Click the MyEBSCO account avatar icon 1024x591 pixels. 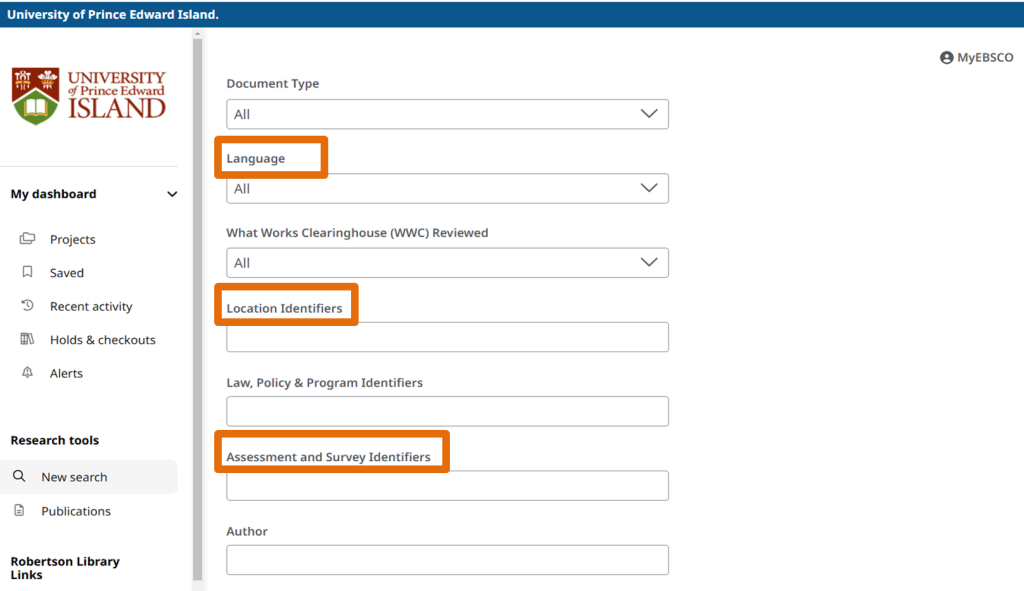click(946, 57)
